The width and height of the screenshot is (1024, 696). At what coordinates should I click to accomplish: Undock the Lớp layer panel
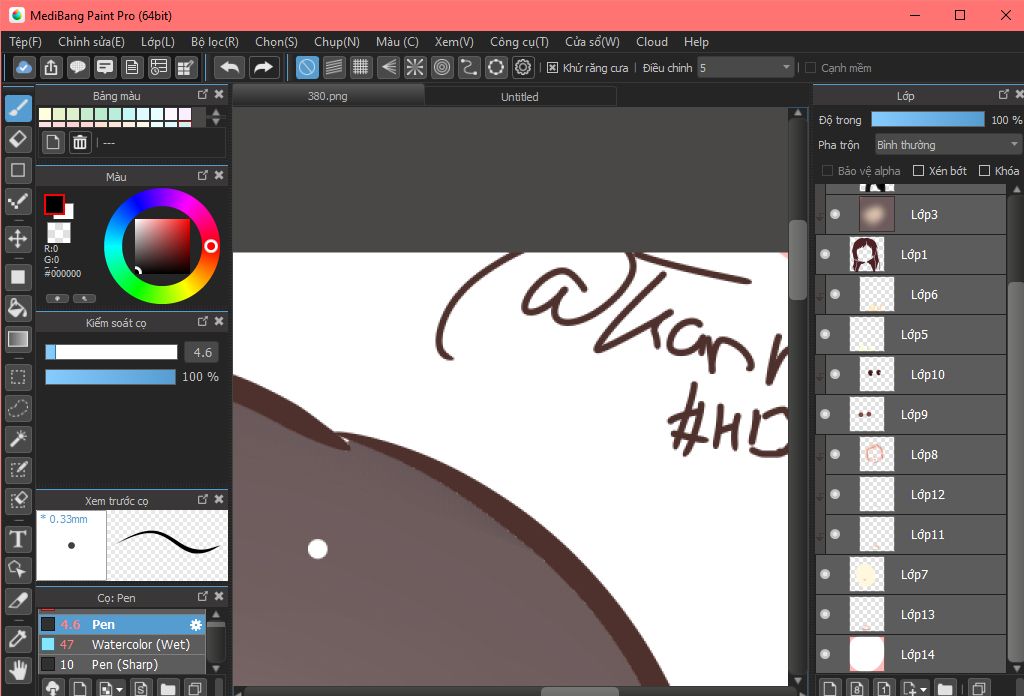(1004, 95)
